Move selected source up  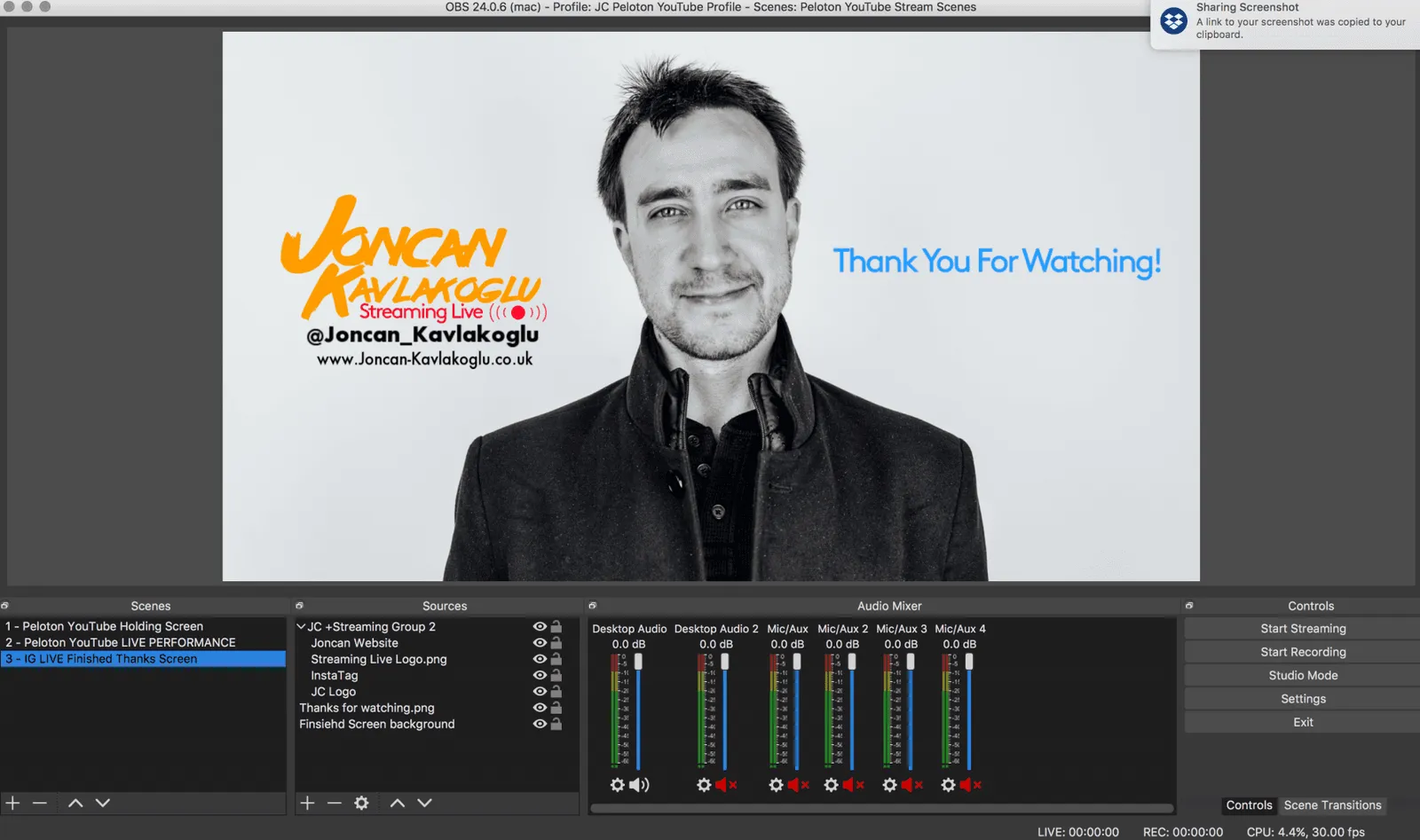tap(398, 803)
